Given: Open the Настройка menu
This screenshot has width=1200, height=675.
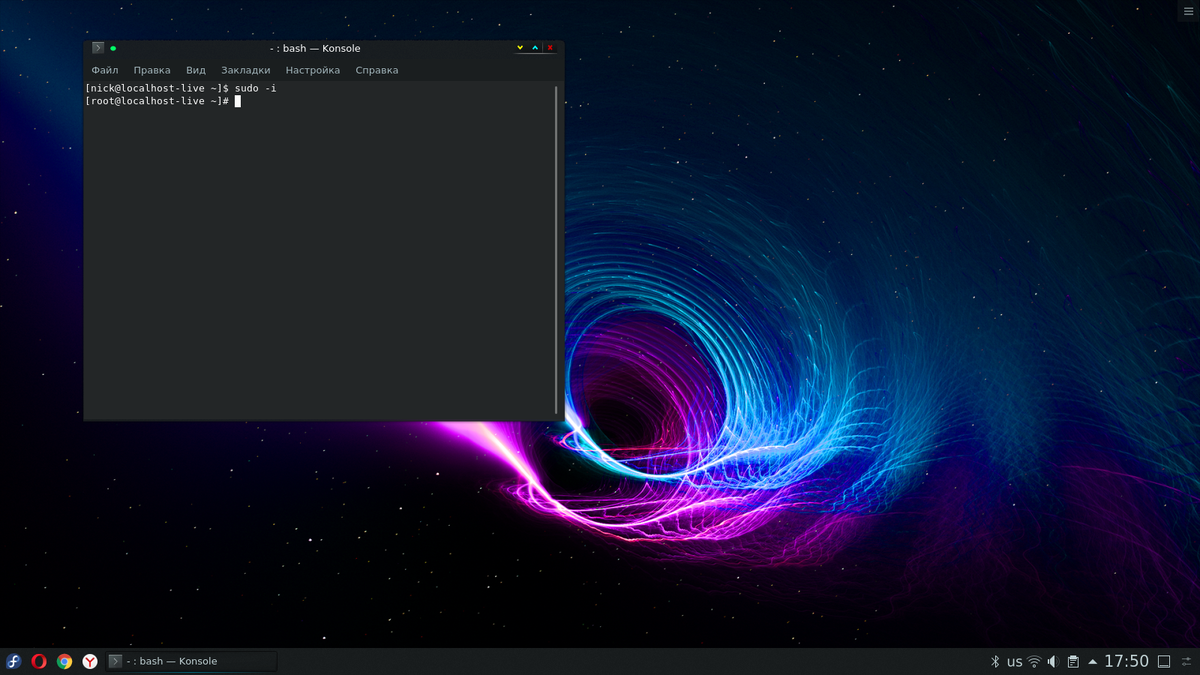Looking at the screenshot, I should click(x=313, y=70).
